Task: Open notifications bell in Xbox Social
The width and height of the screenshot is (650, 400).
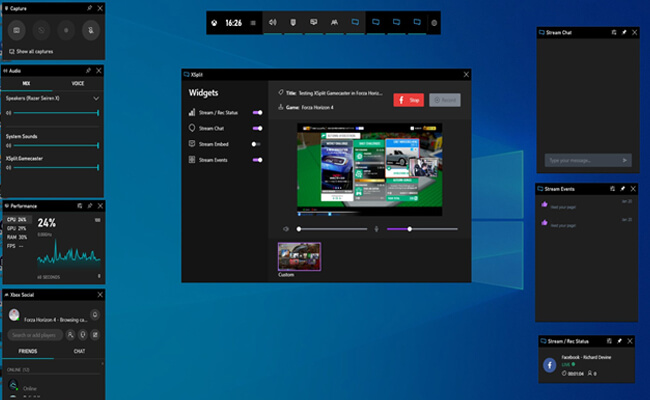Action: (95, 315)
